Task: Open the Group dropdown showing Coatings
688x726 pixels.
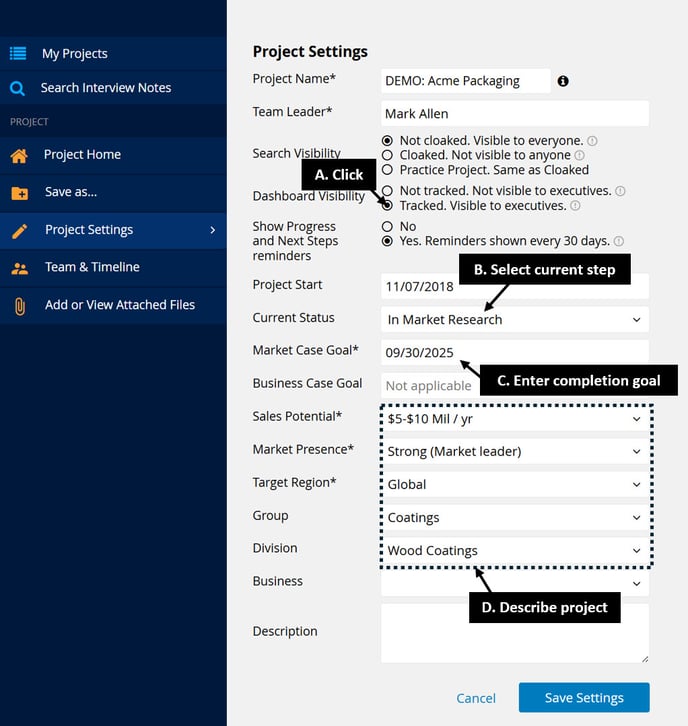Action: [x=515, y=518]
